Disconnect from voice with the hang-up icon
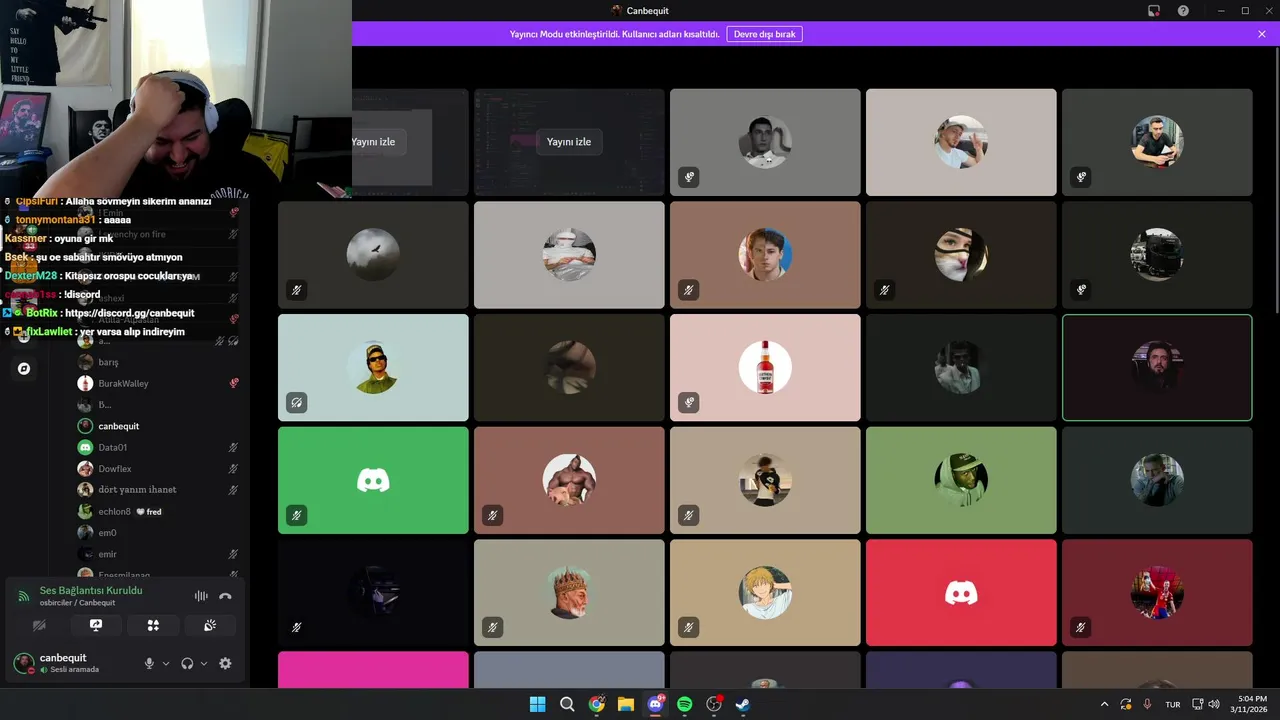This screenshot has height=720, width=1280. click(x=225, y=596)
